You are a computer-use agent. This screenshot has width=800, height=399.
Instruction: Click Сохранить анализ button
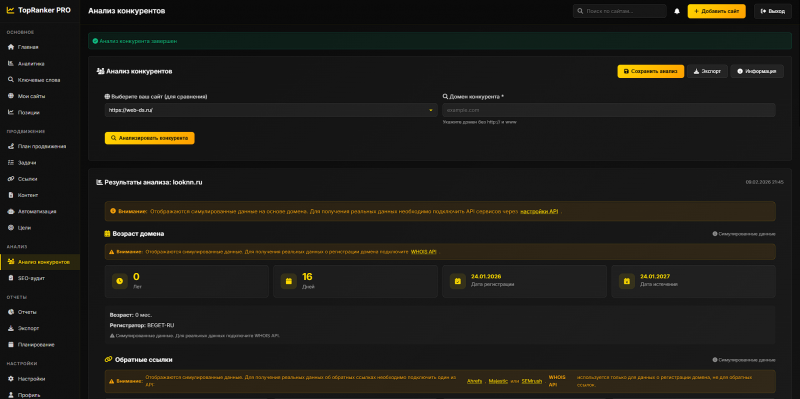point(651,71)
